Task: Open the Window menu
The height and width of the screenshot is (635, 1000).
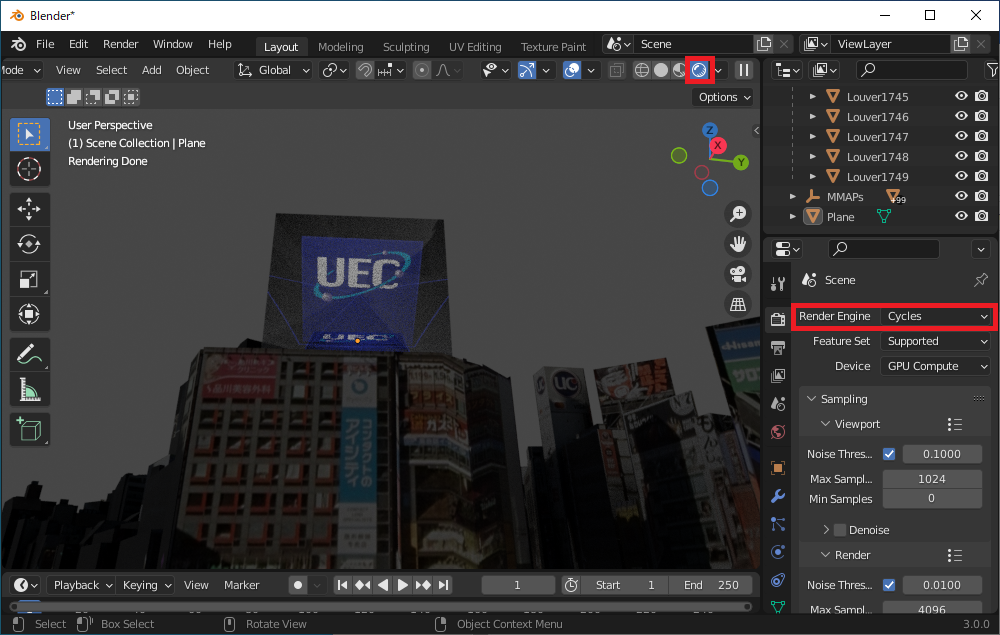Action: pyautogui.click(x=172, y=44)
